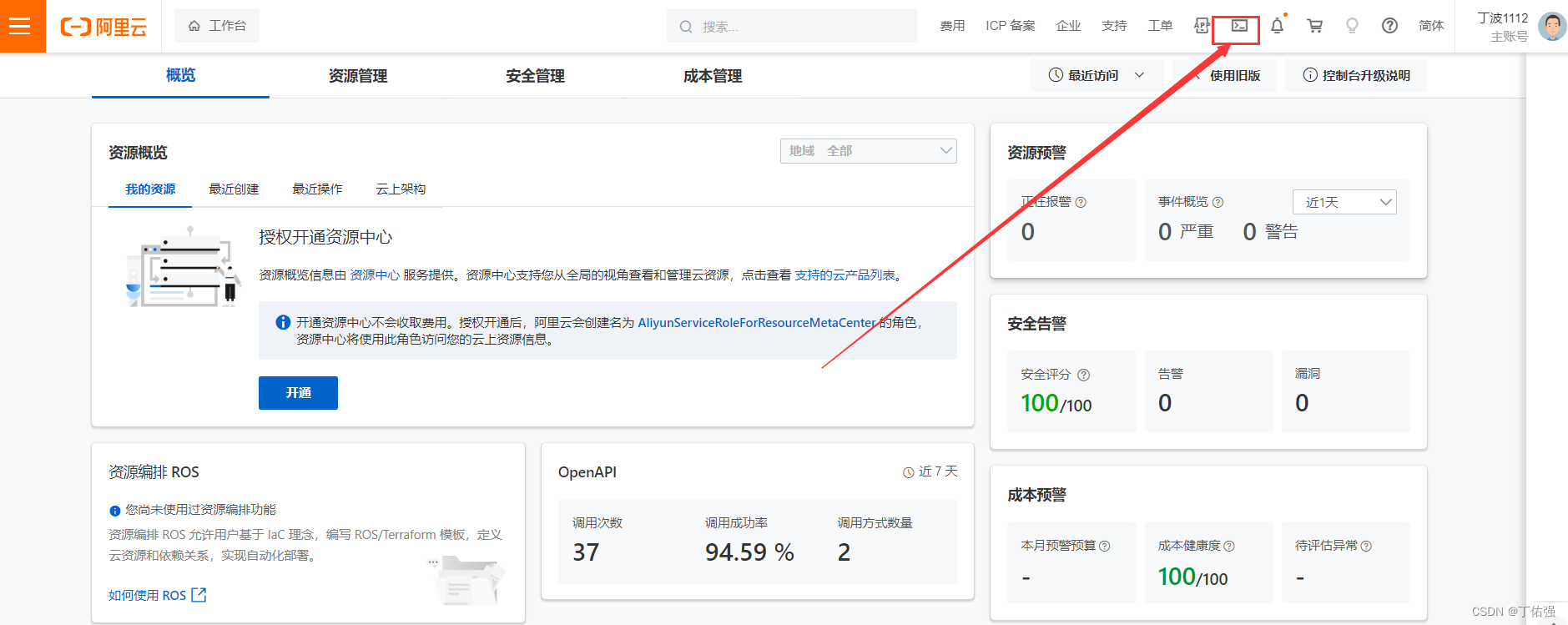Viewport: 1568px width, 625px height.
Task: Select the 最近创建 sub-tab
Action: [234, 189]
